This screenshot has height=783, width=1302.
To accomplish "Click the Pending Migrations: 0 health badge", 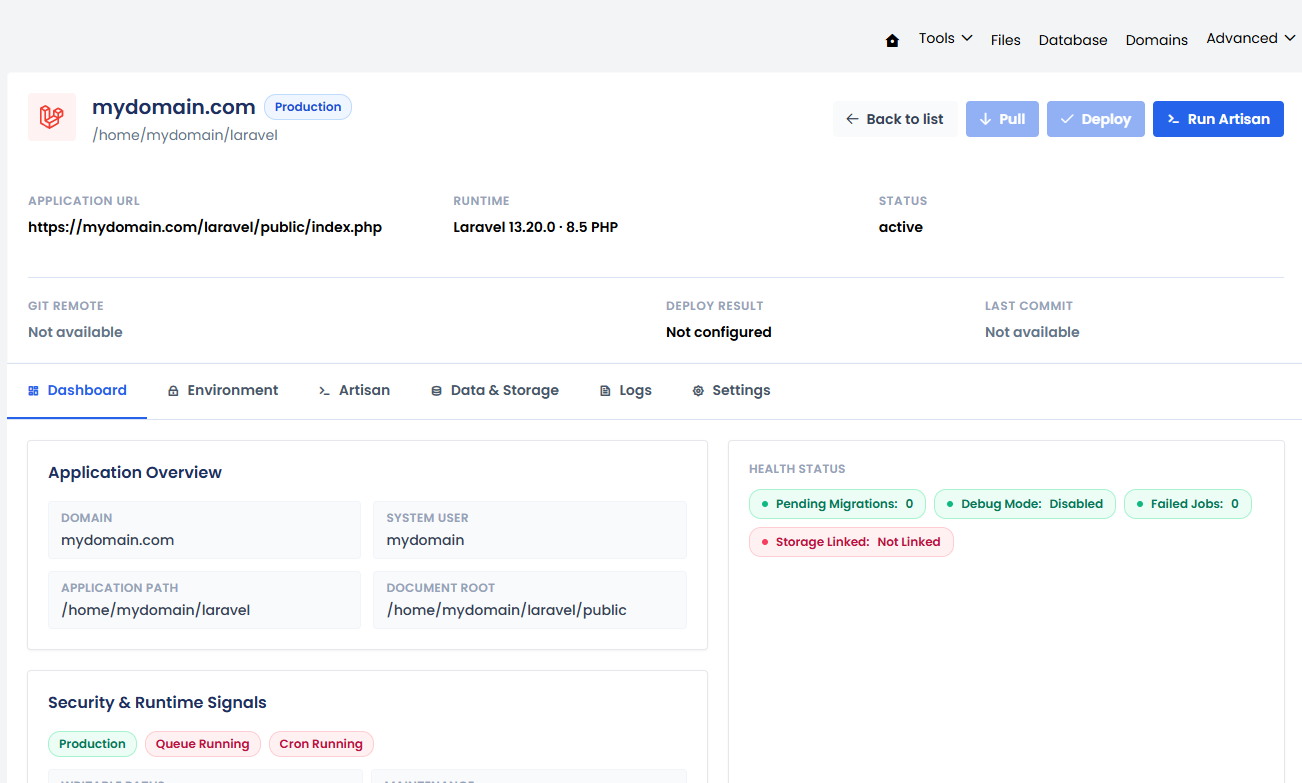I will pos(837,504).
